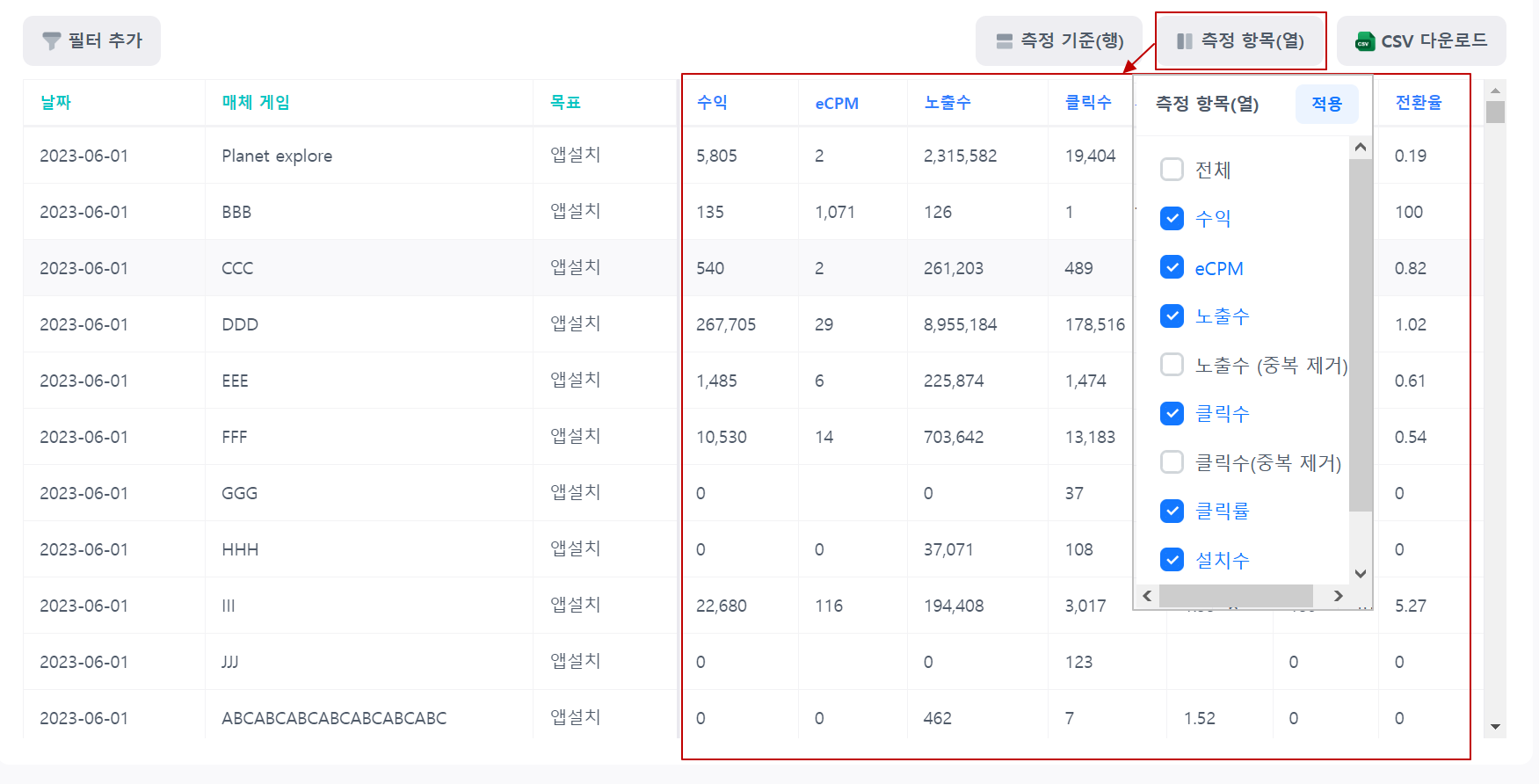Click the 클릭수 table column header
The image size is (1539, 784).
pos(1088,103)
